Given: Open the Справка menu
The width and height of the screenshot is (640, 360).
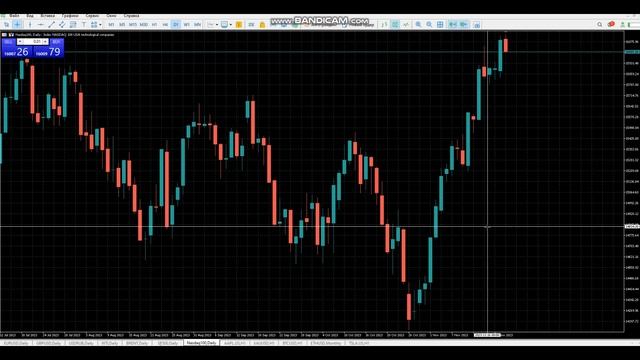Looking at the screenshot, I should [x=131, y=16].
